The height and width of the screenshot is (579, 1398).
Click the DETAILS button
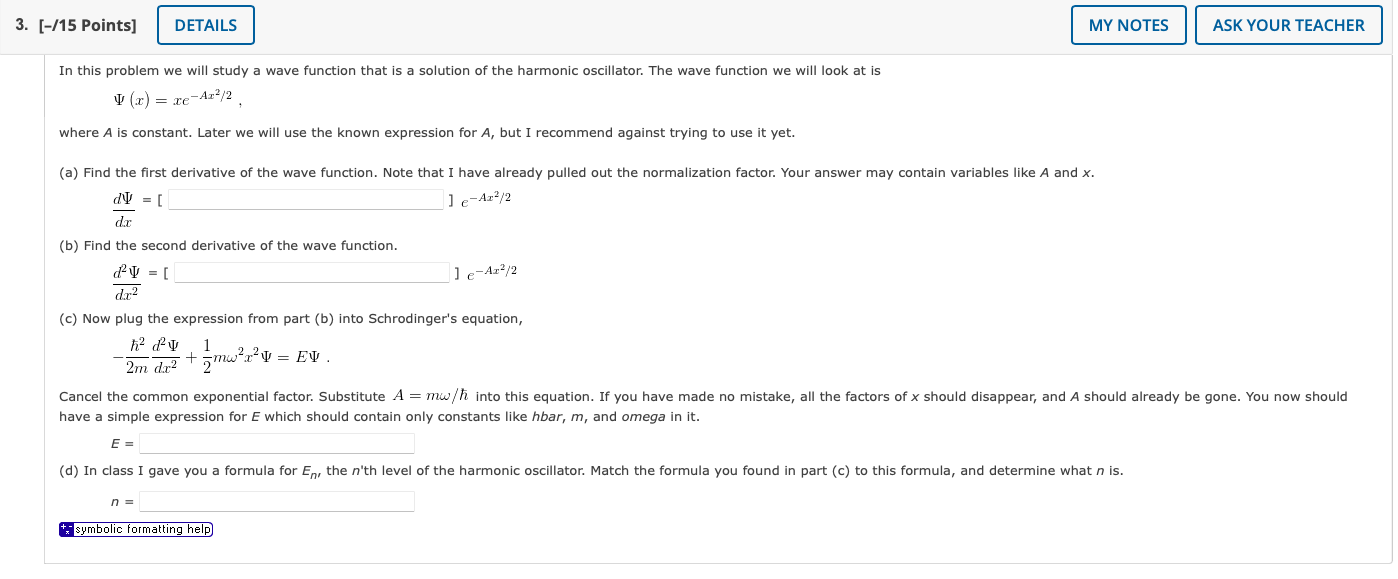[205, 25]
